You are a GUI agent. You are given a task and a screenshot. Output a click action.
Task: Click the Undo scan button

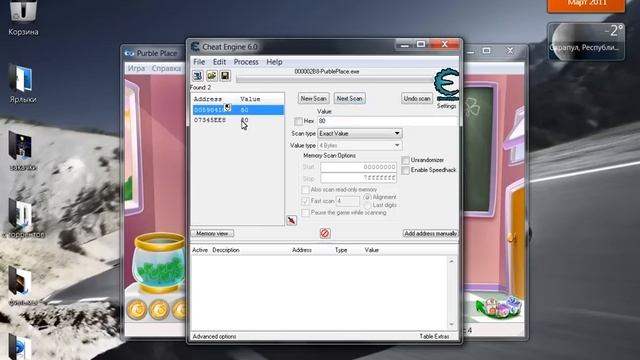click(x=417, y=98)
